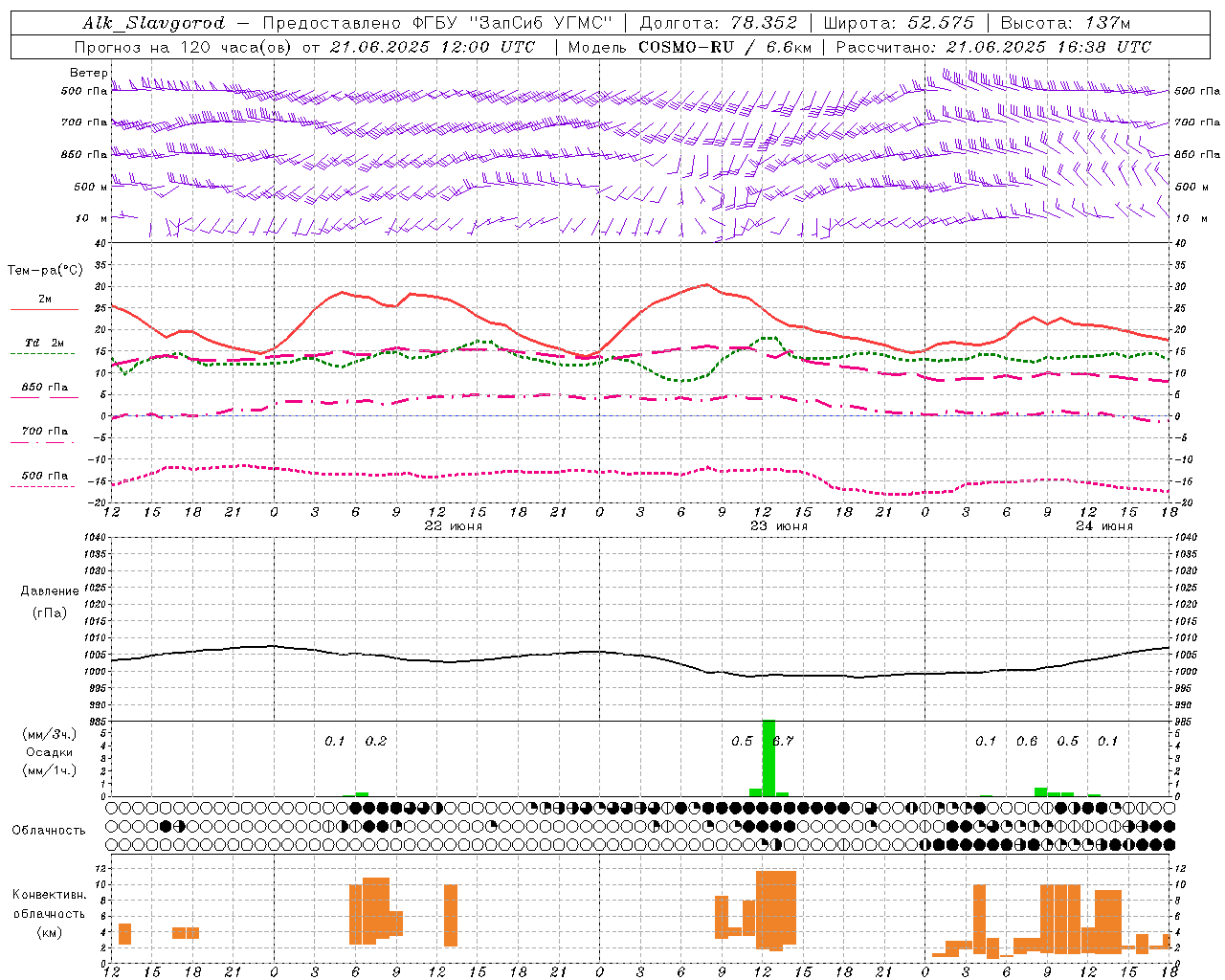Click the Ветер wind panel label
Viewport: 1225px width, 980px height.
coord(88,73)
